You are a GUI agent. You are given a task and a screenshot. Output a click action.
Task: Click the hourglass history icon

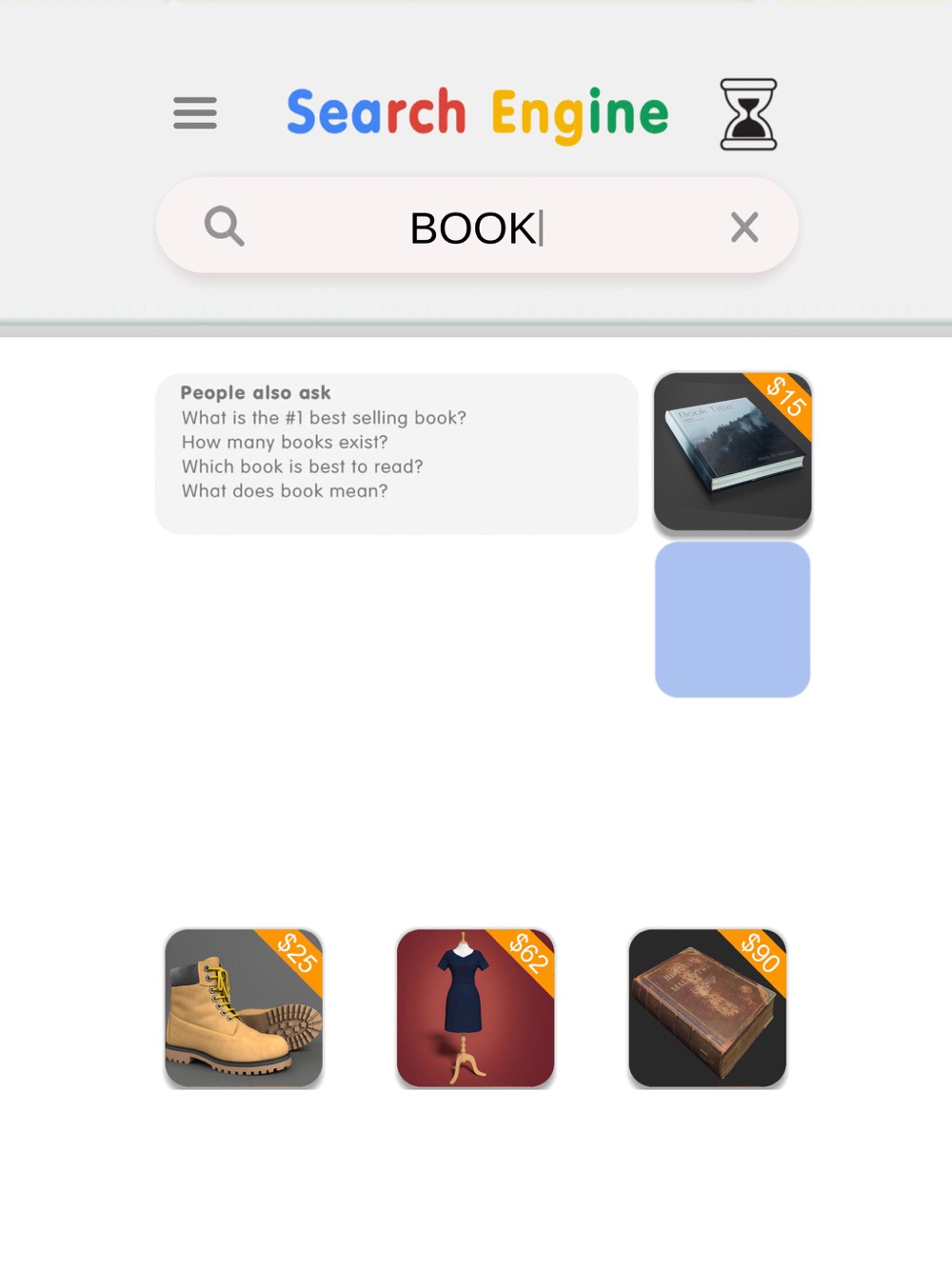[x=748, y=114]
